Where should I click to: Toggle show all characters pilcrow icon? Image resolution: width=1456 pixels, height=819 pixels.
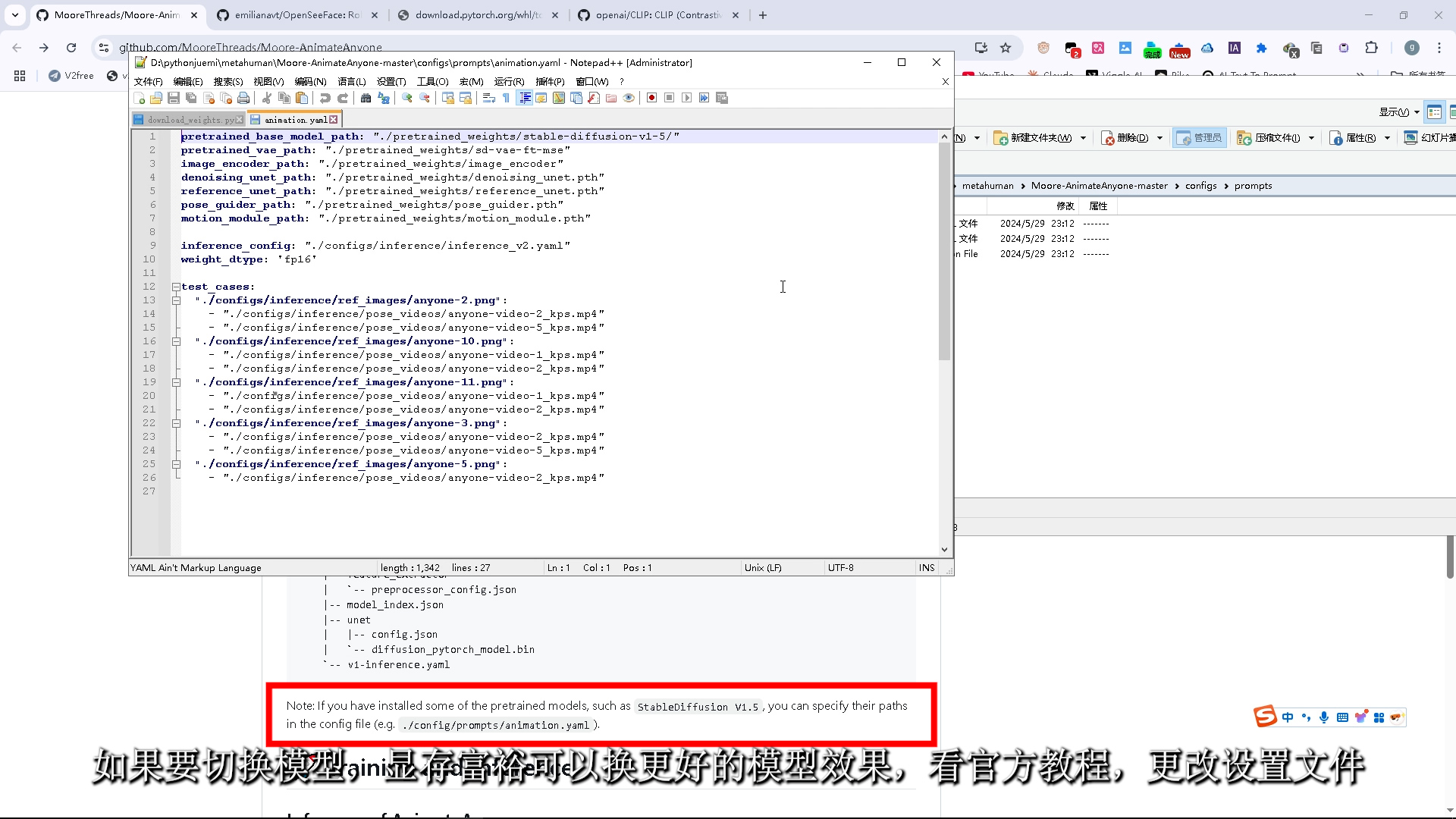(506, 98)
